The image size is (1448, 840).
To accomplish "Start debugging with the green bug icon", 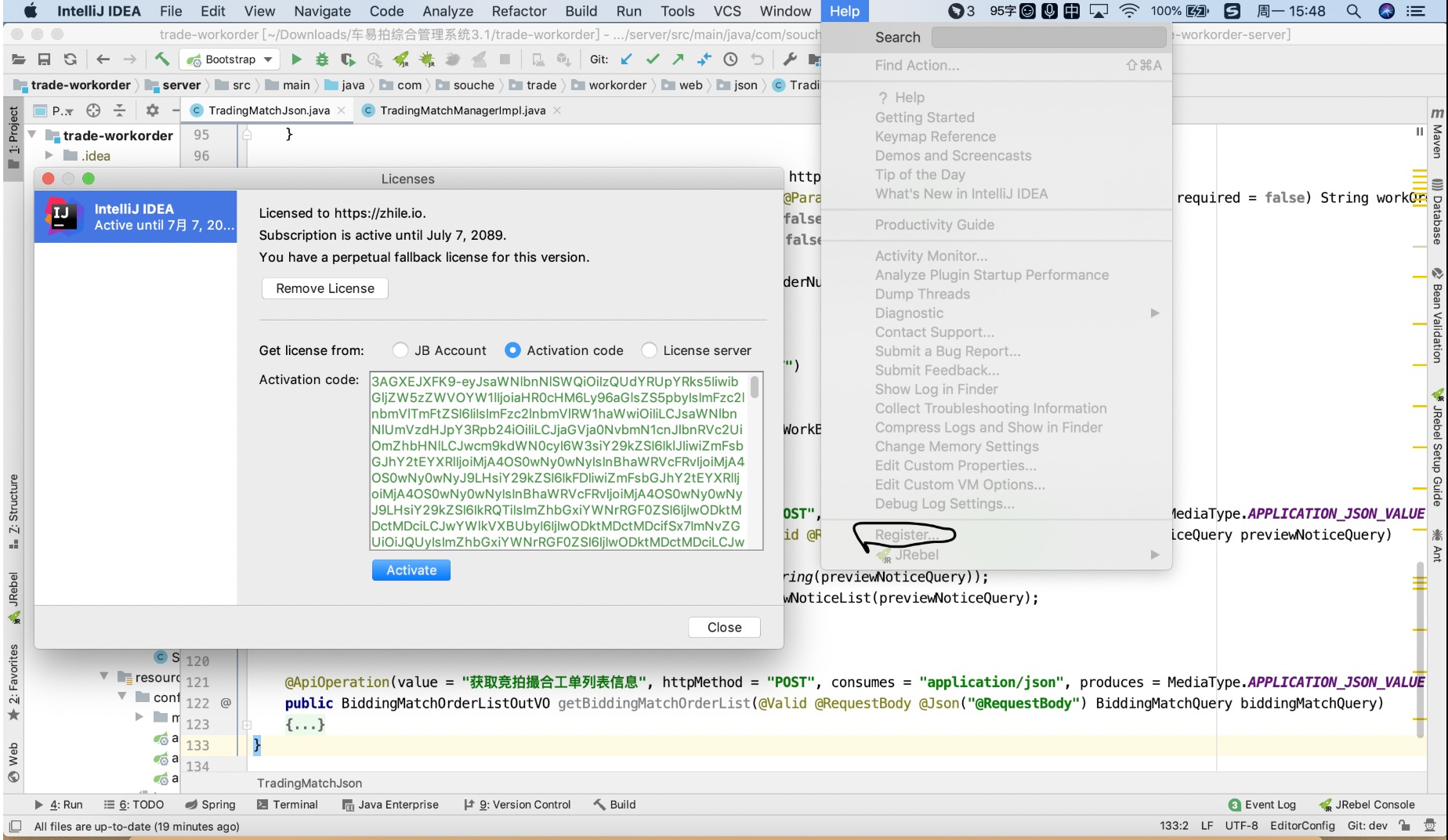I will [x=322, y=60].
